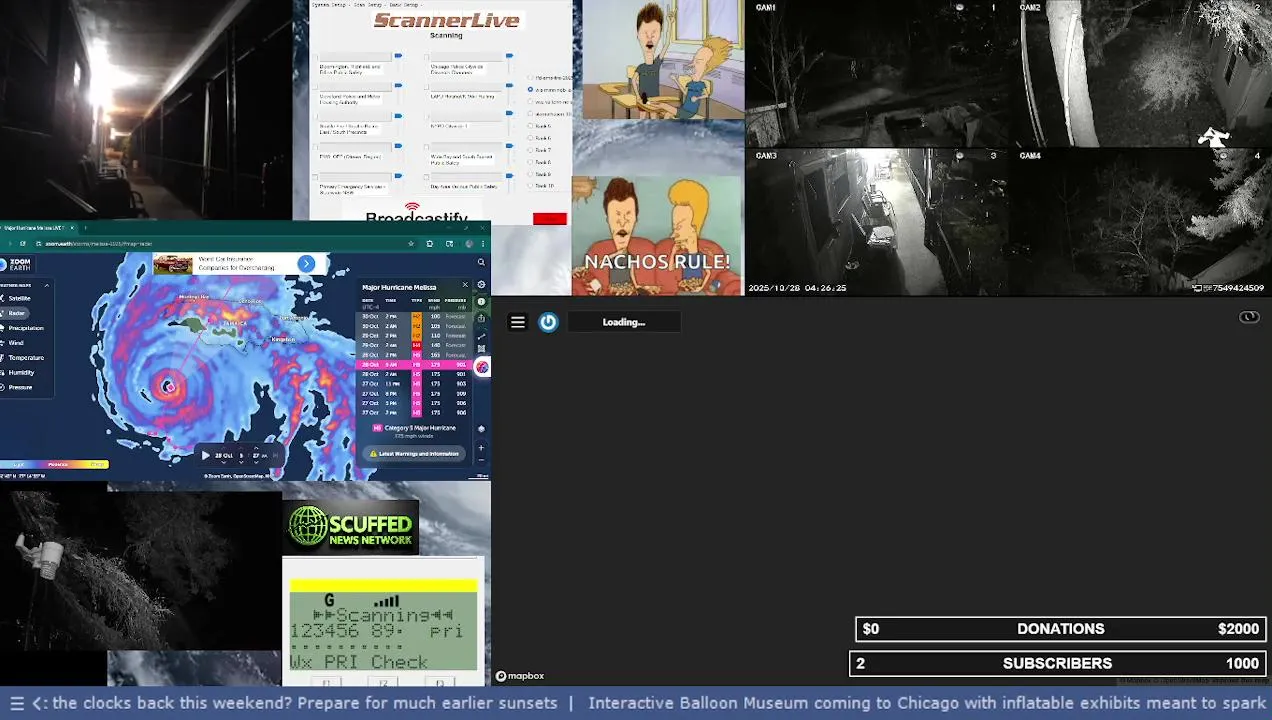The image size is (1272, 720).
Task: Click the Nachos Rule cartoon image
Action: click(658, 236)
